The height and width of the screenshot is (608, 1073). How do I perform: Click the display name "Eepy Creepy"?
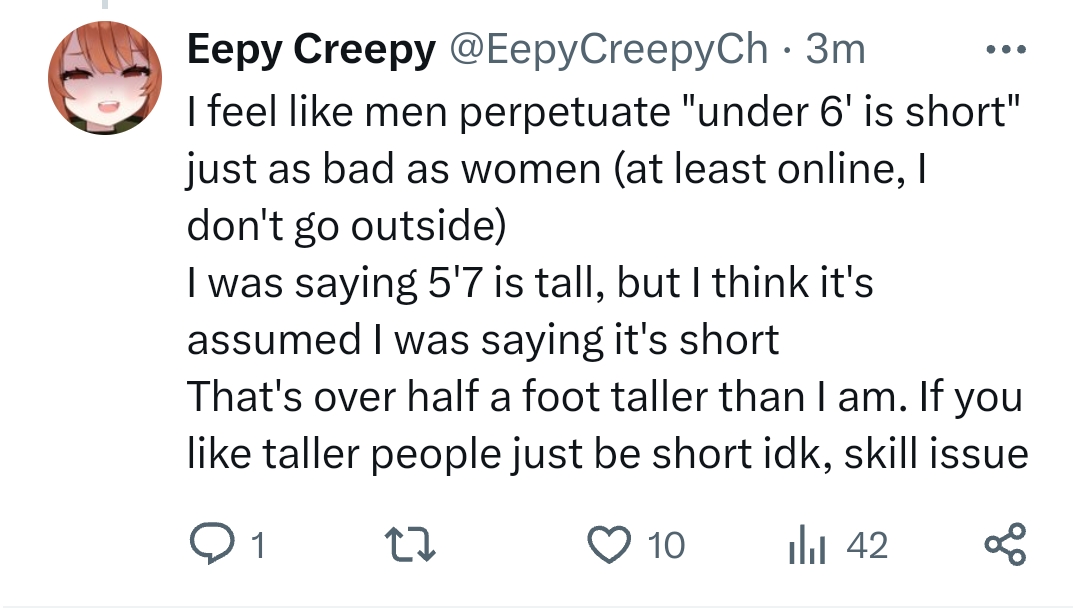tap(311, 48)
